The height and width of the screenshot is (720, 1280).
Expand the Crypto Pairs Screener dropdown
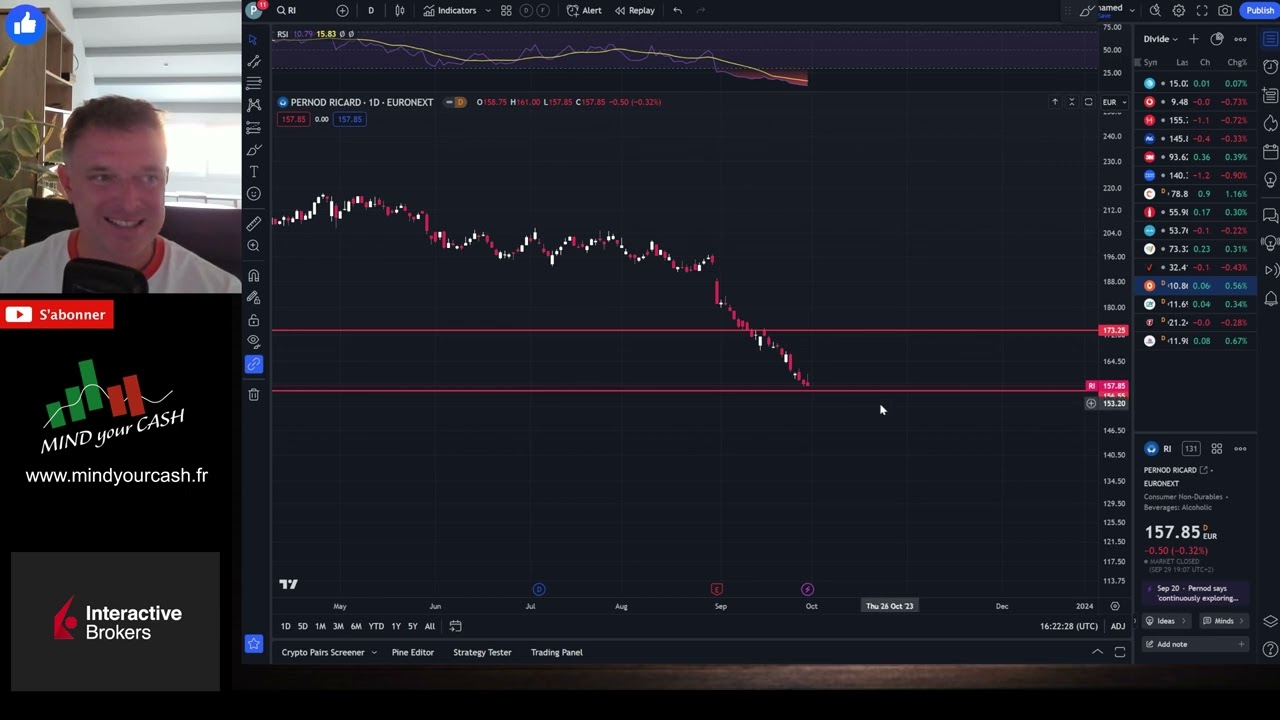coord(374,653)
